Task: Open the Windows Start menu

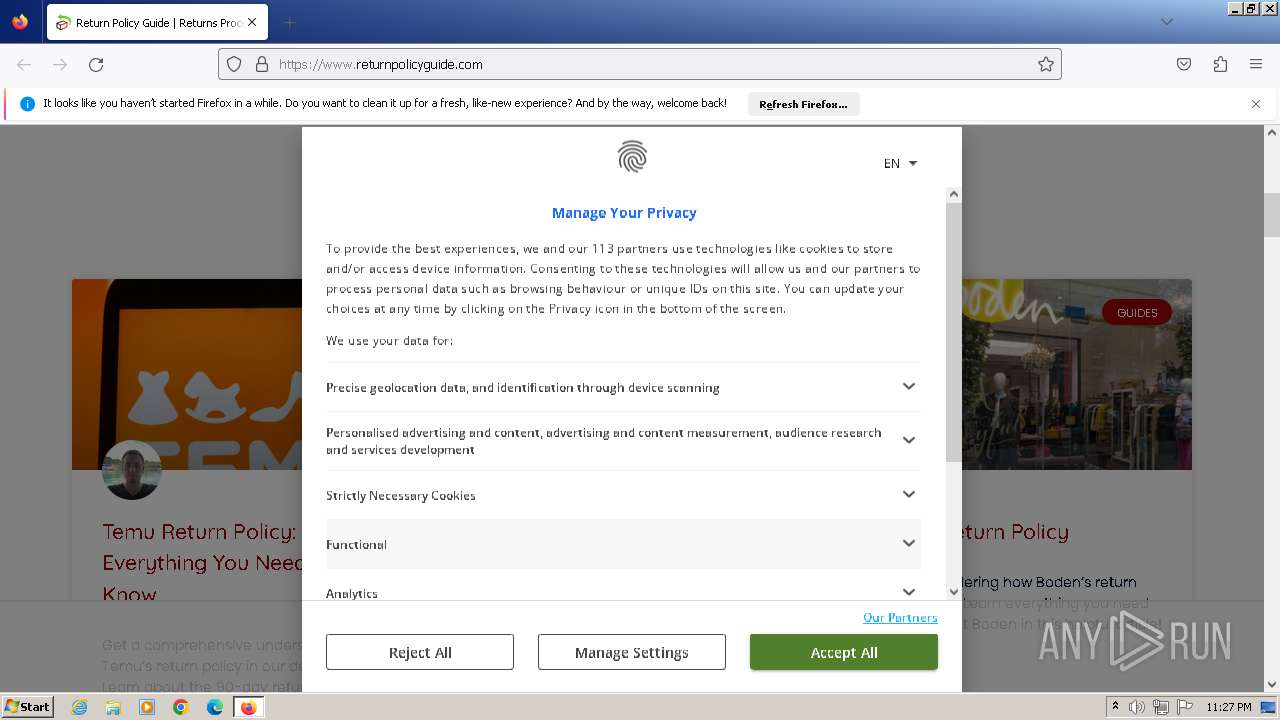Action: (28, 706)
